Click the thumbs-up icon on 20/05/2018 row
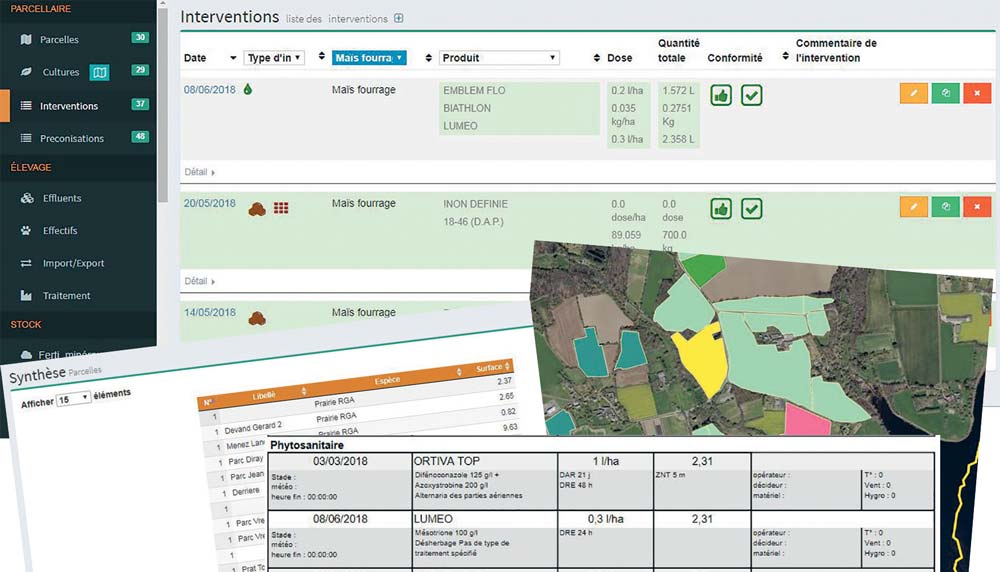 (x=721, y=209)
